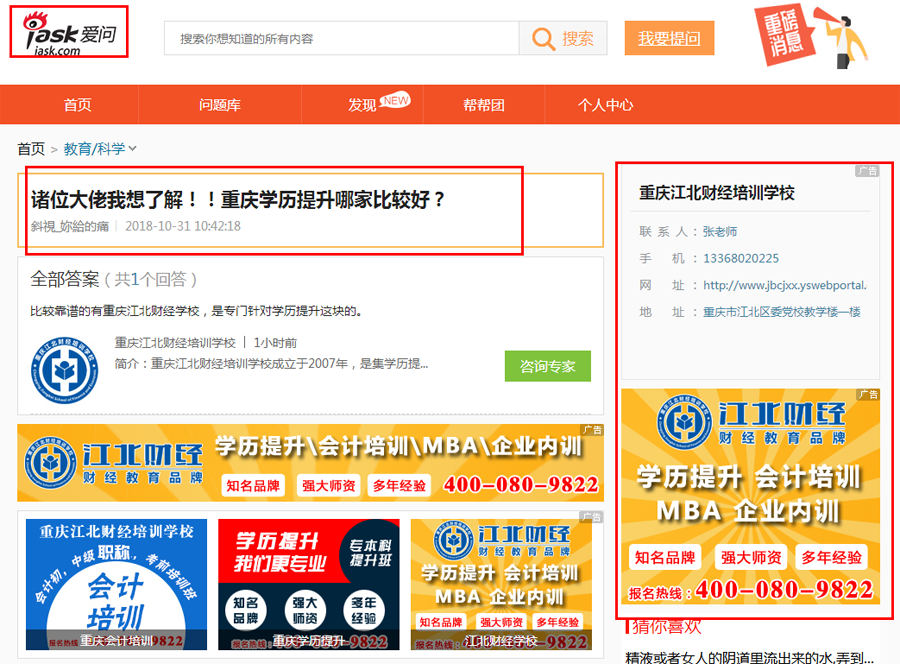Click the question title about 重庆学历提升
The image size is (900, 664).
pyautogui.click(x=238, y=200)
